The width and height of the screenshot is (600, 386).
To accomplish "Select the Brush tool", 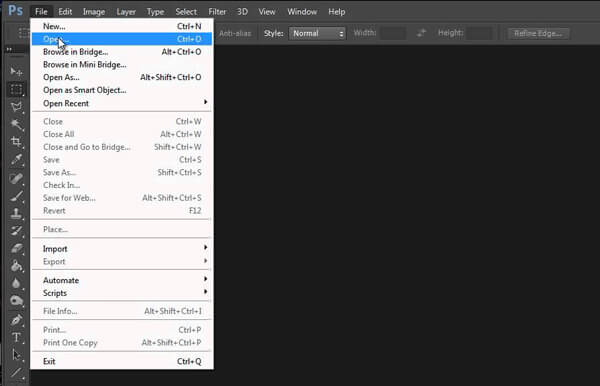I will point(16,195).
